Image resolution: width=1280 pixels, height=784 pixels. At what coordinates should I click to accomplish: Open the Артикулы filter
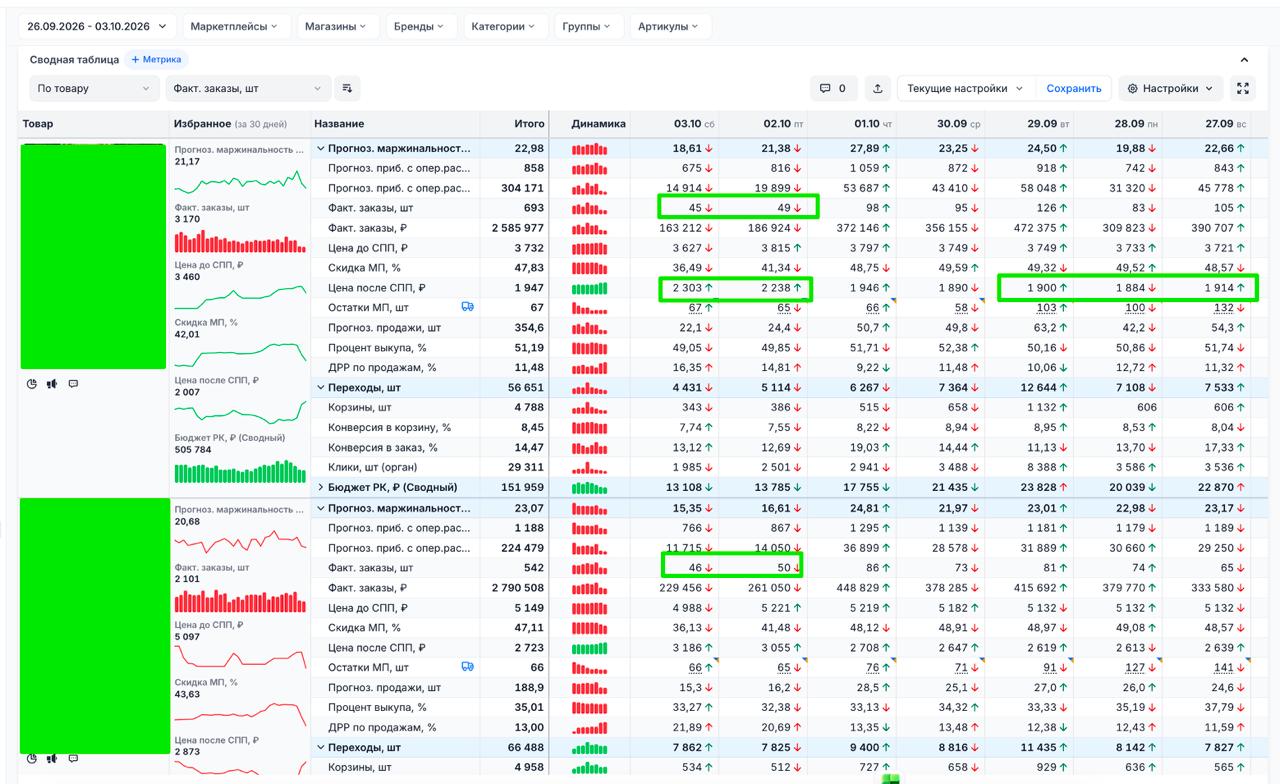pyautogui.click(x=670, y=26)
